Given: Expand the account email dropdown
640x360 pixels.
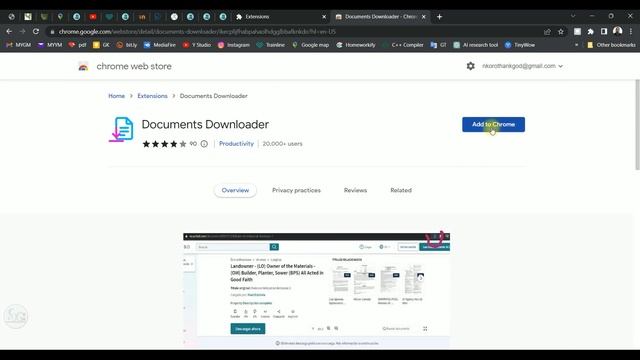Looking at the screenshot, I should coord(522,66).
